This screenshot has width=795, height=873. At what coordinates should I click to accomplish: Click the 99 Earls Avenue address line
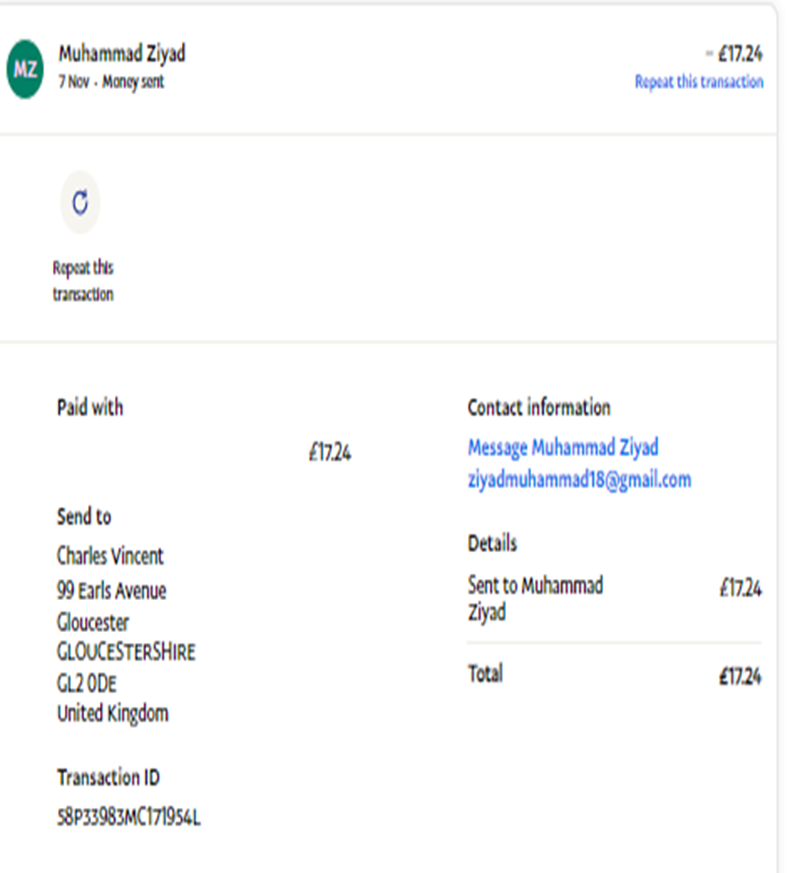tap(112, 590)
